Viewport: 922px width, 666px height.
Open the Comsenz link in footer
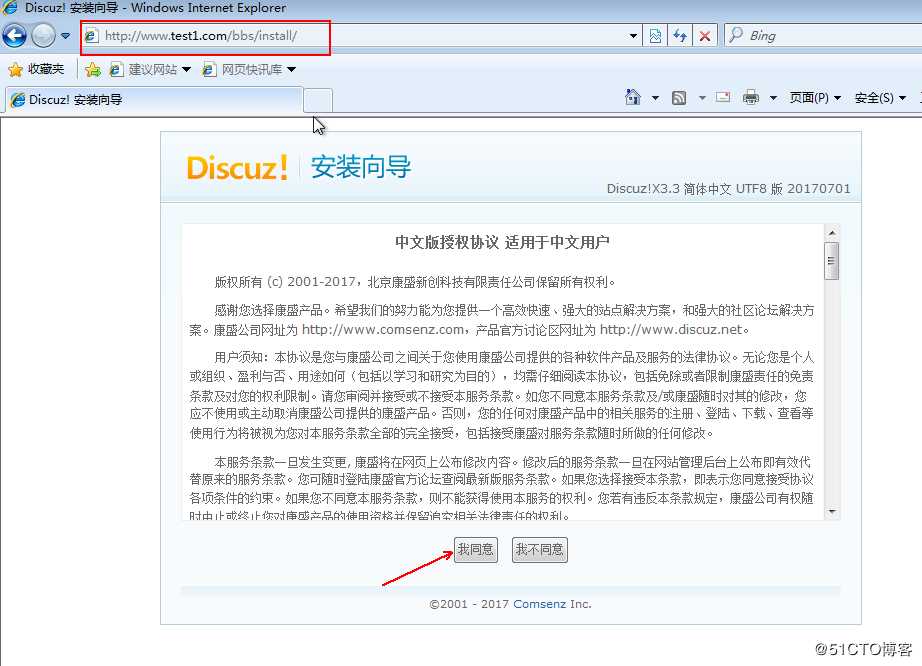tap(539, 604)
